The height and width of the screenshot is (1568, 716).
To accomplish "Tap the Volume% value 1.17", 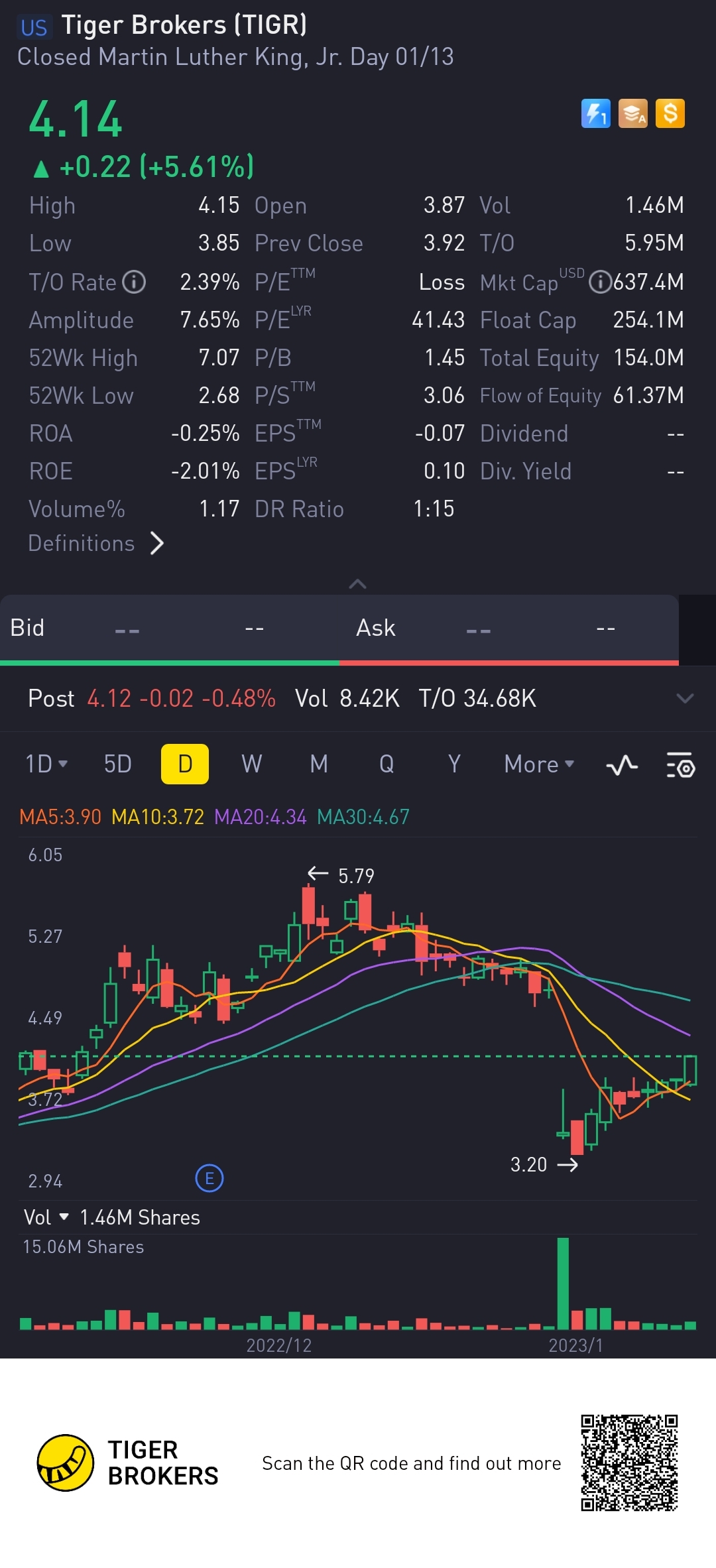I will click(219, 509).
